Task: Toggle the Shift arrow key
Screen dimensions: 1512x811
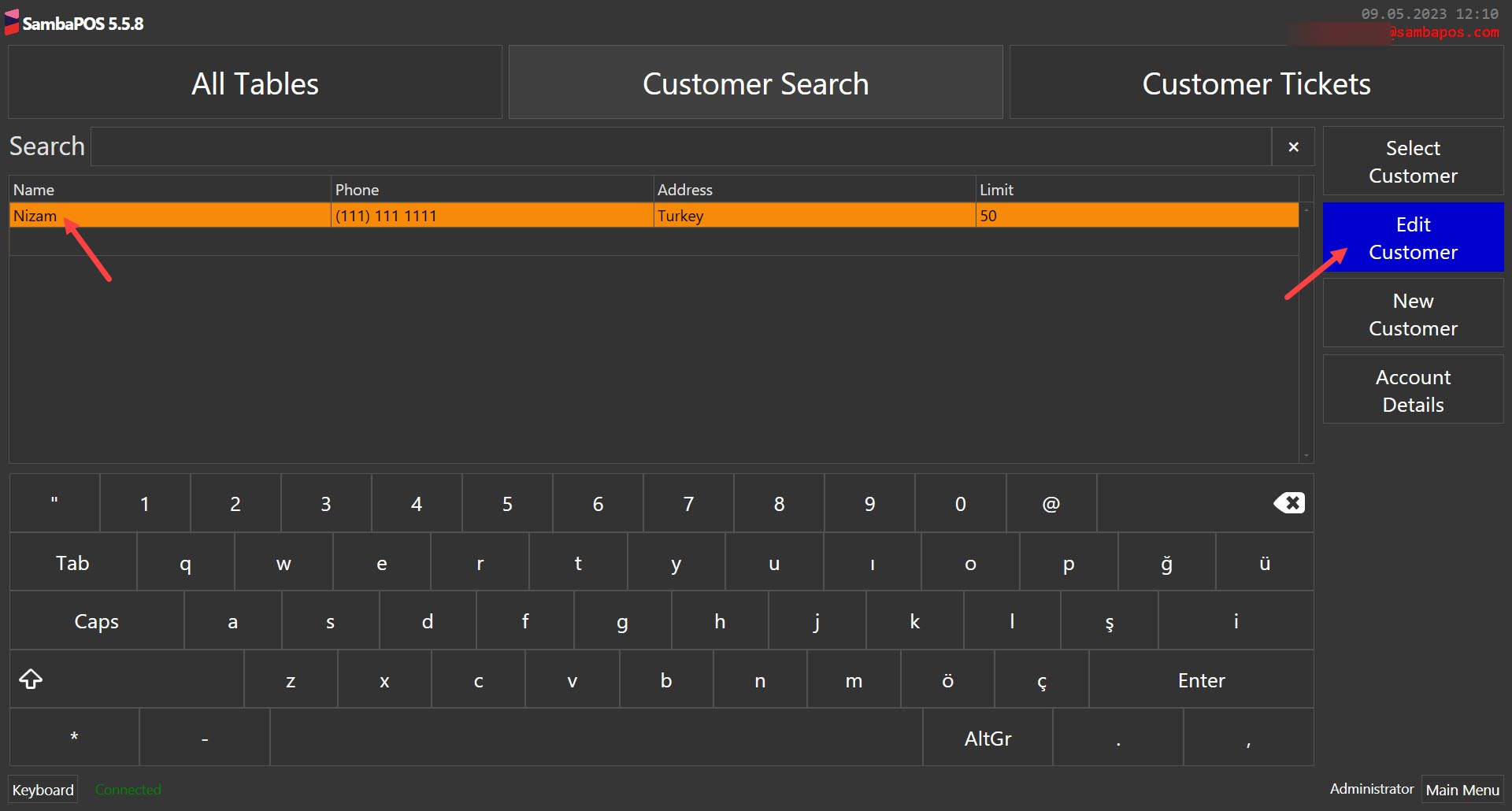Action: (31, 679)
